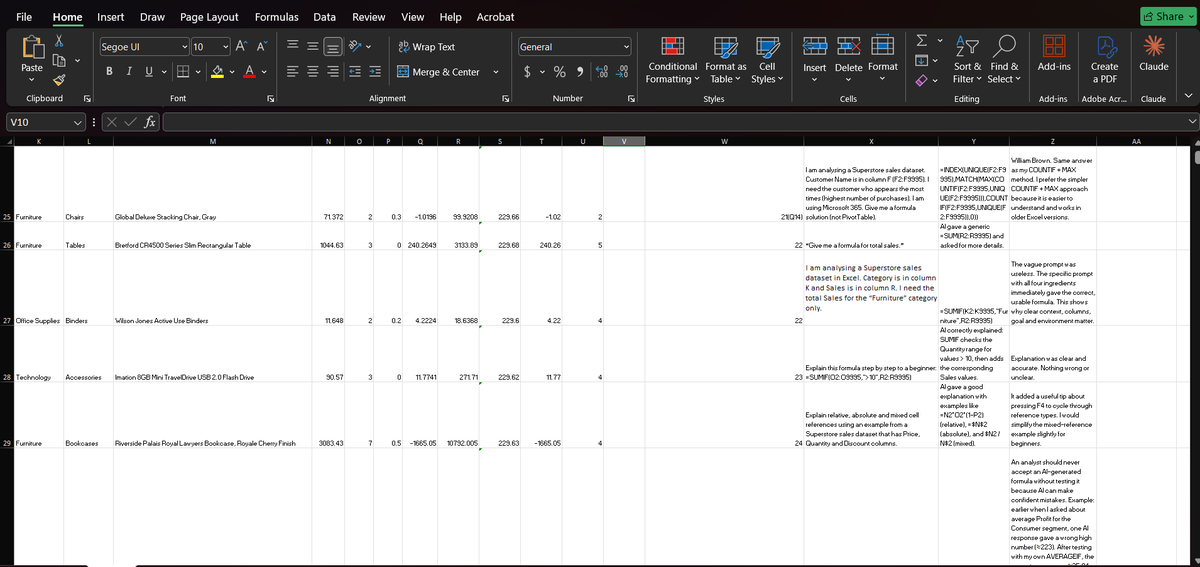The image size is (1200, 567).
Task: Click the AutoSum sigma icon
Action: tap(924, 42)
